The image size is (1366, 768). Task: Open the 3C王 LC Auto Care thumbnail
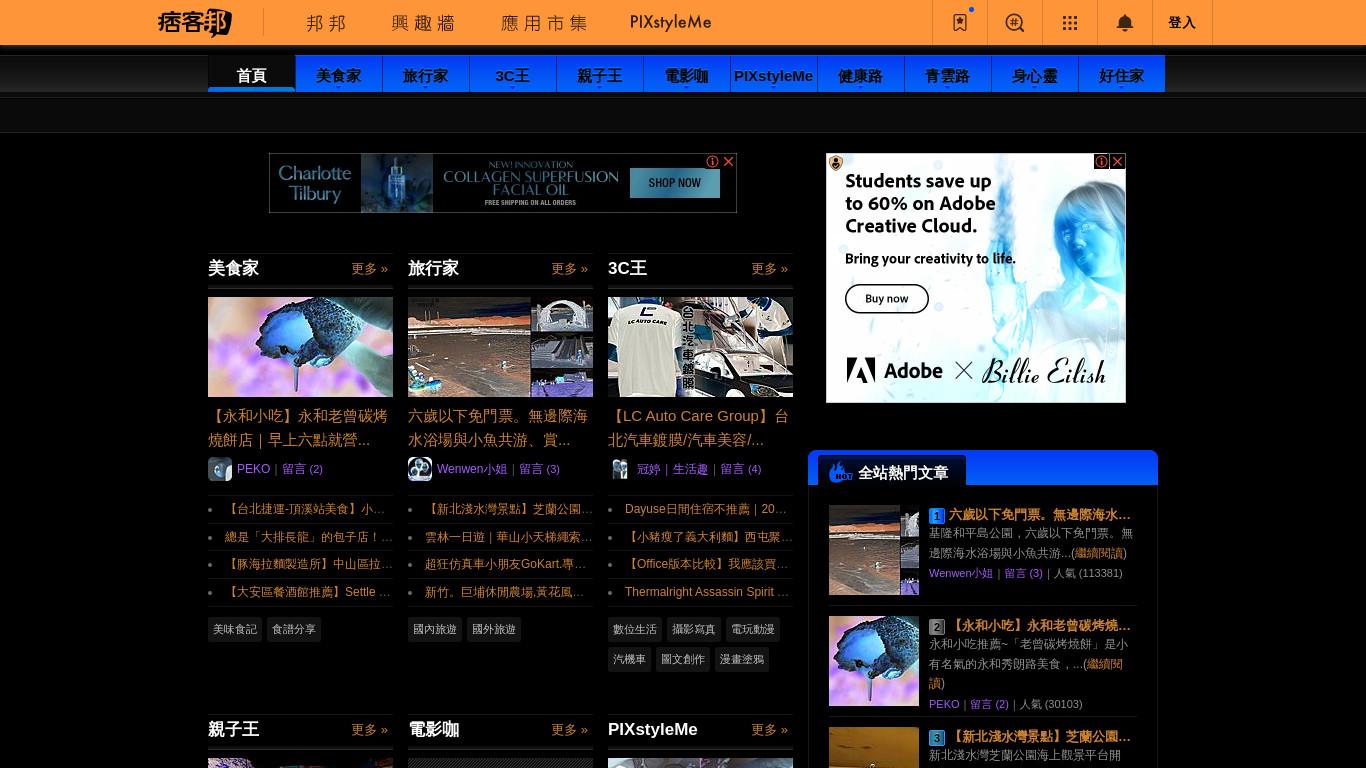coord(700,347)
